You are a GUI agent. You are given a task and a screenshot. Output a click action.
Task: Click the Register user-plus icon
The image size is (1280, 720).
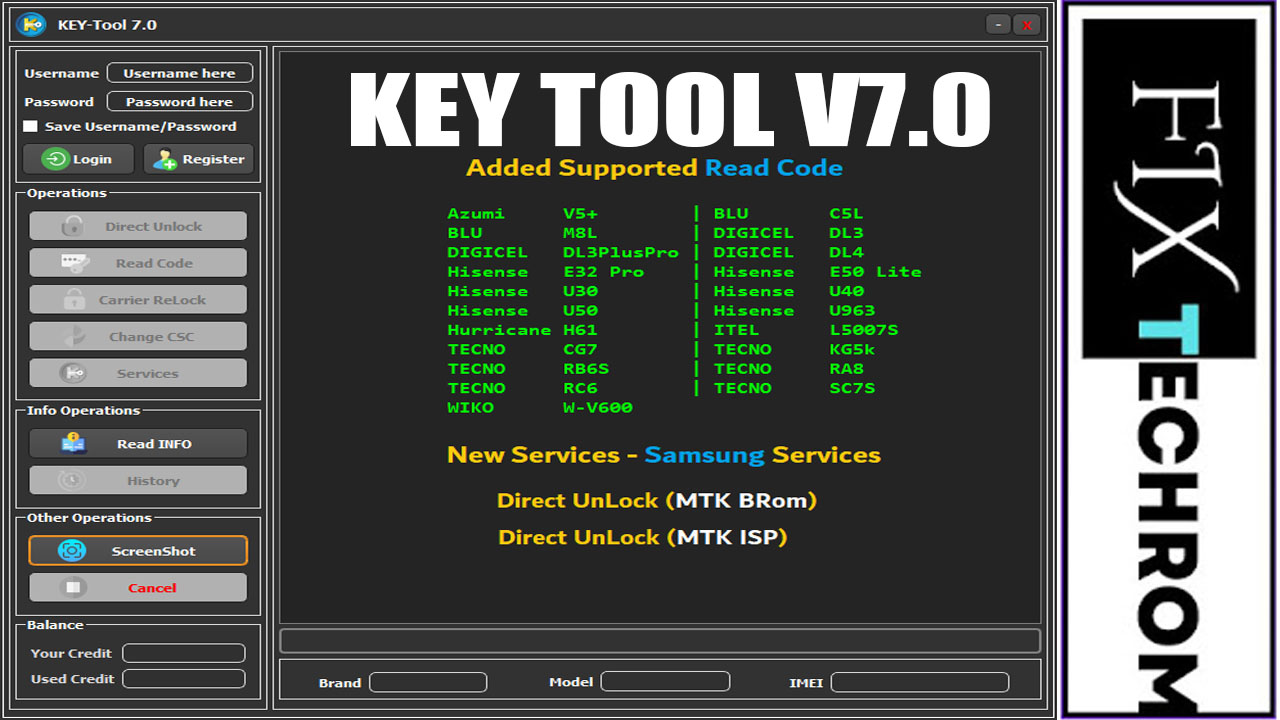click(165, 159)
